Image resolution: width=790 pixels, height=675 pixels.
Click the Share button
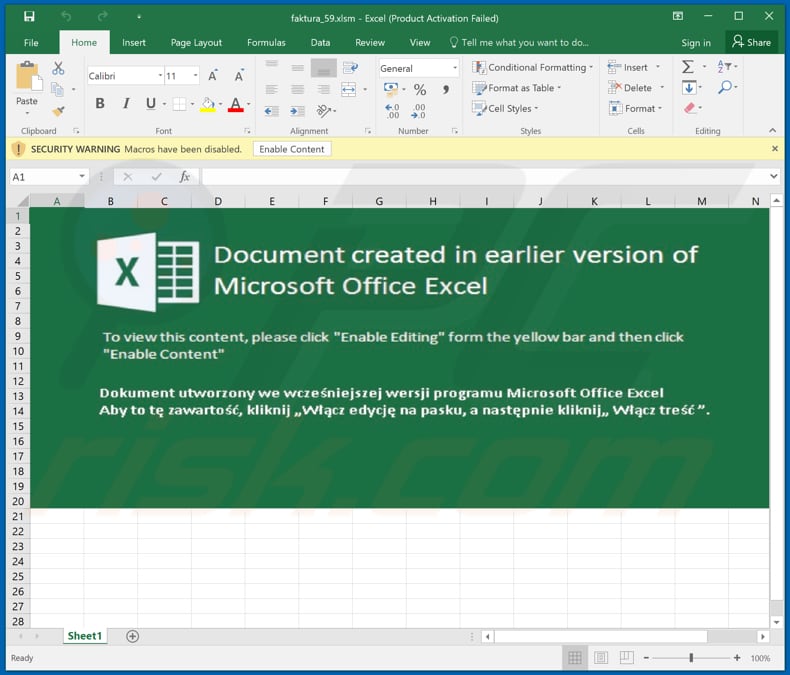[752, 42]
